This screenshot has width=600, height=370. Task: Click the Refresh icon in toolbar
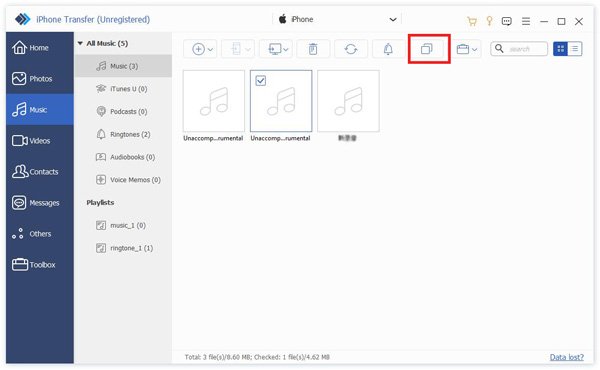pos(351,49)
